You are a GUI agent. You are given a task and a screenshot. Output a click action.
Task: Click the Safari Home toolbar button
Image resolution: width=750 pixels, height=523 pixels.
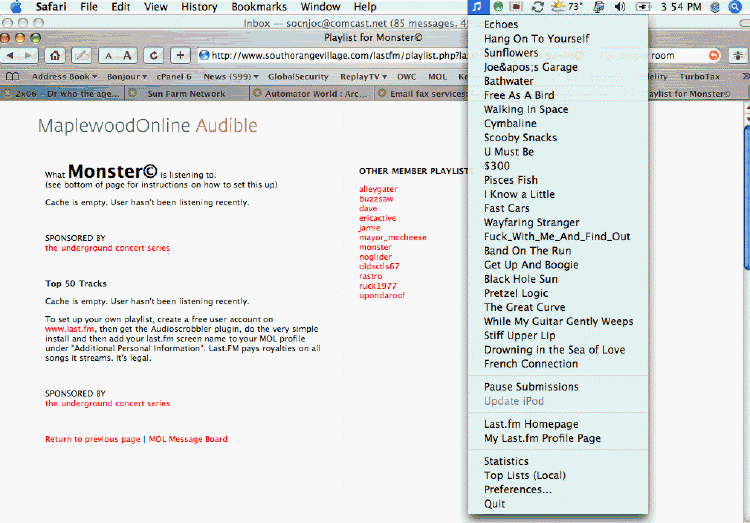point(55,56)
